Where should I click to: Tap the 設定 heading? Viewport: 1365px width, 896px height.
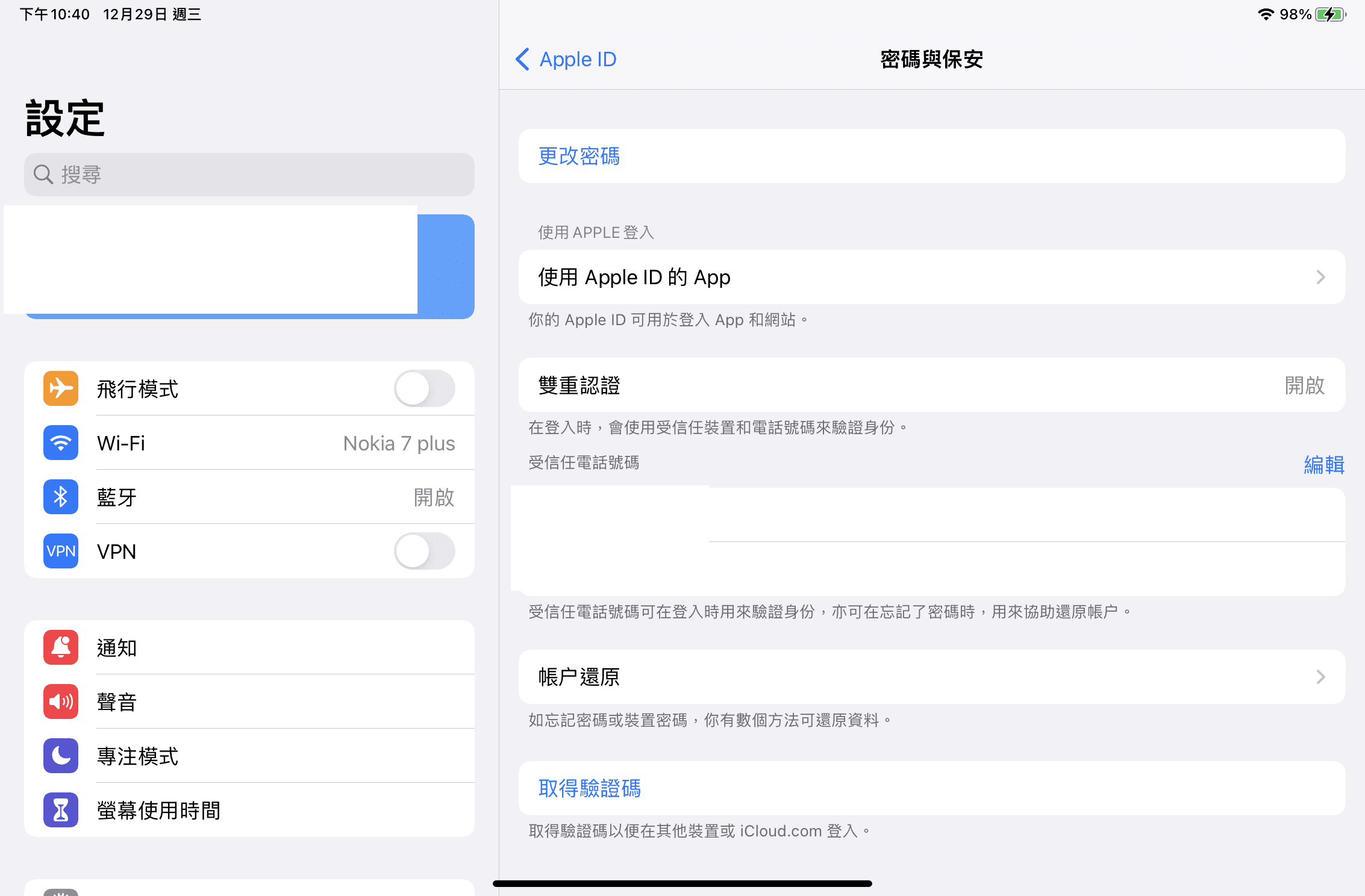65,118
